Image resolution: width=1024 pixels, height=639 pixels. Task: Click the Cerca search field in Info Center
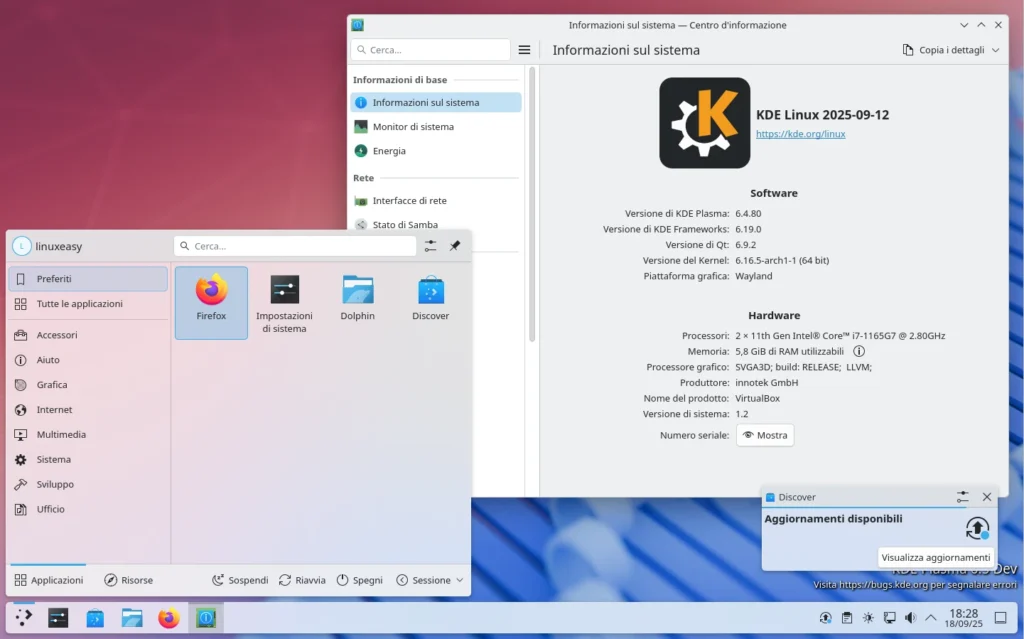[432, 48]
